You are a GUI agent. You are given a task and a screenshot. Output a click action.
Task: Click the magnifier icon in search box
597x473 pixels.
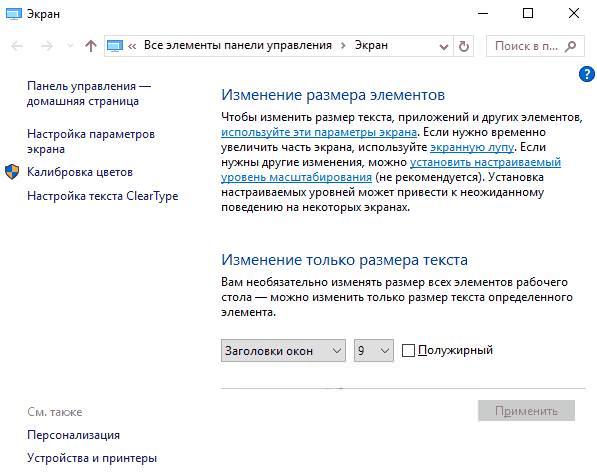pos(570,46)
